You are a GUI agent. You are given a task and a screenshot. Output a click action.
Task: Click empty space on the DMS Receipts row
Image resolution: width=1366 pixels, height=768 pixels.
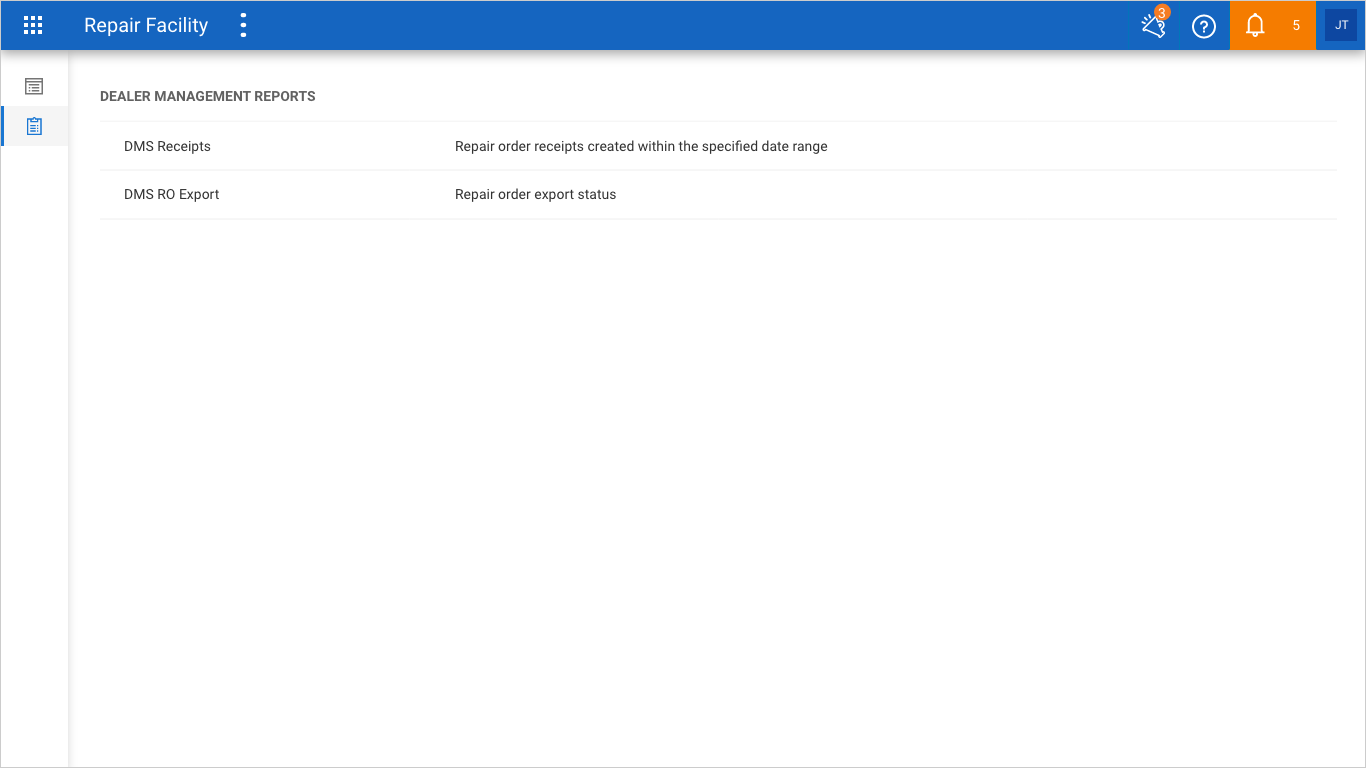tap(1080, 146)
